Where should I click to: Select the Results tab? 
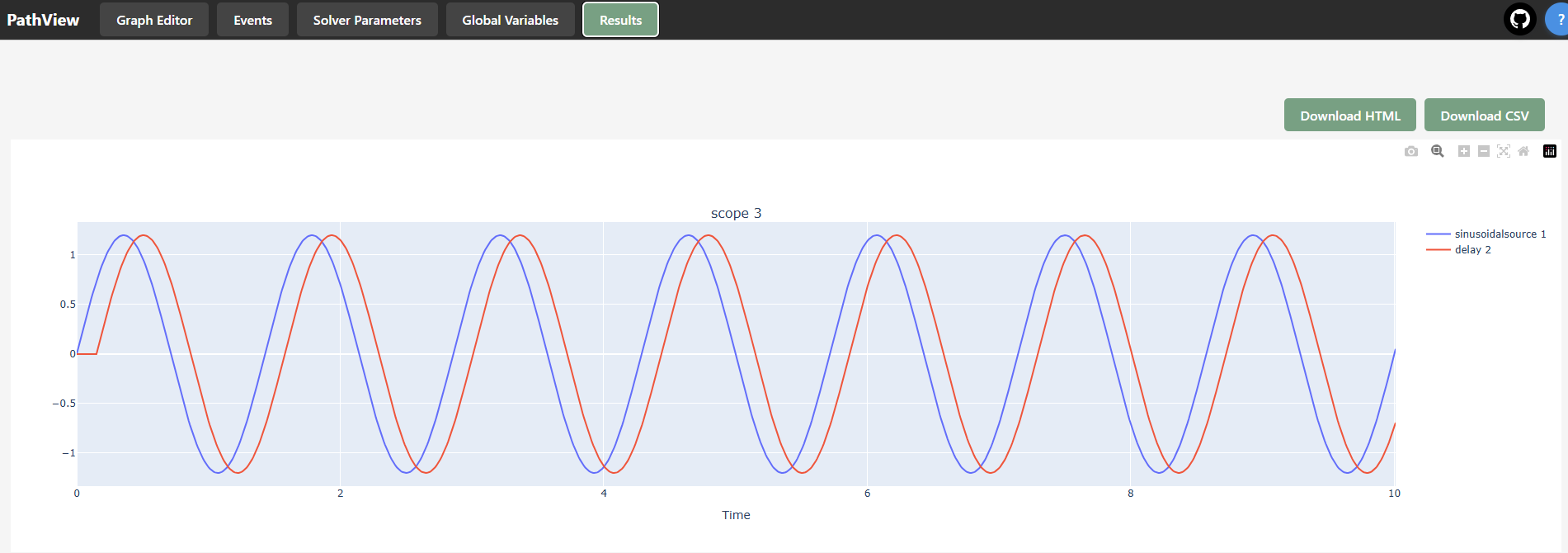tap(620, 20)
